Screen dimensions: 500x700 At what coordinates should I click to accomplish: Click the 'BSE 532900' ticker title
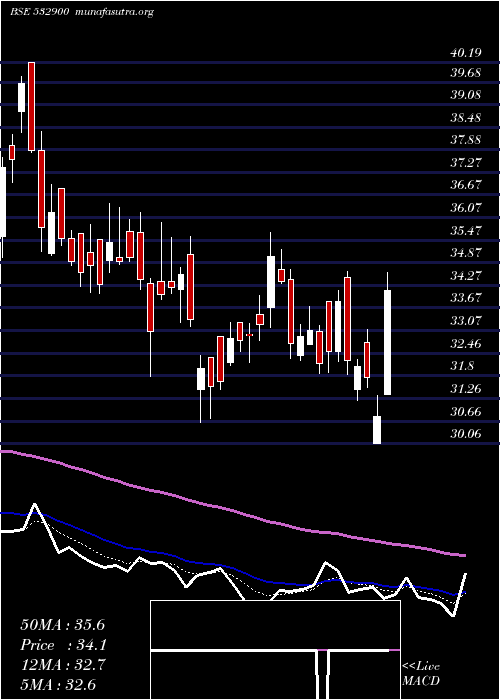[39, 12]
